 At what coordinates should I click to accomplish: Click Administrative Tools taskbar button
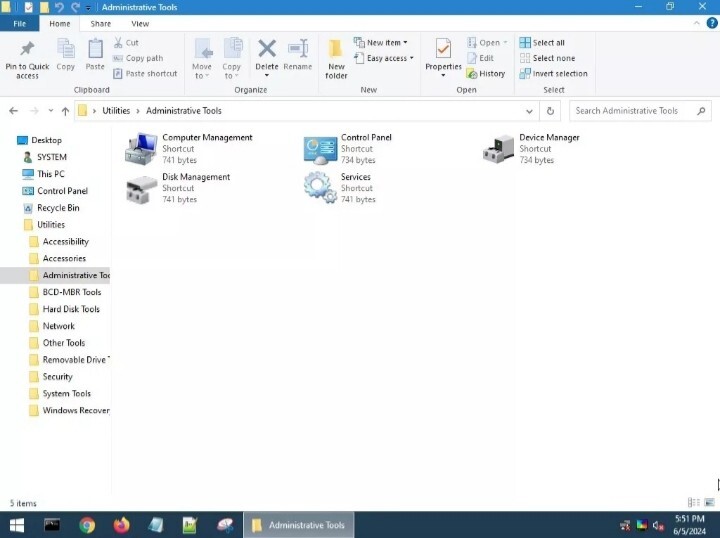coord(298,525)
